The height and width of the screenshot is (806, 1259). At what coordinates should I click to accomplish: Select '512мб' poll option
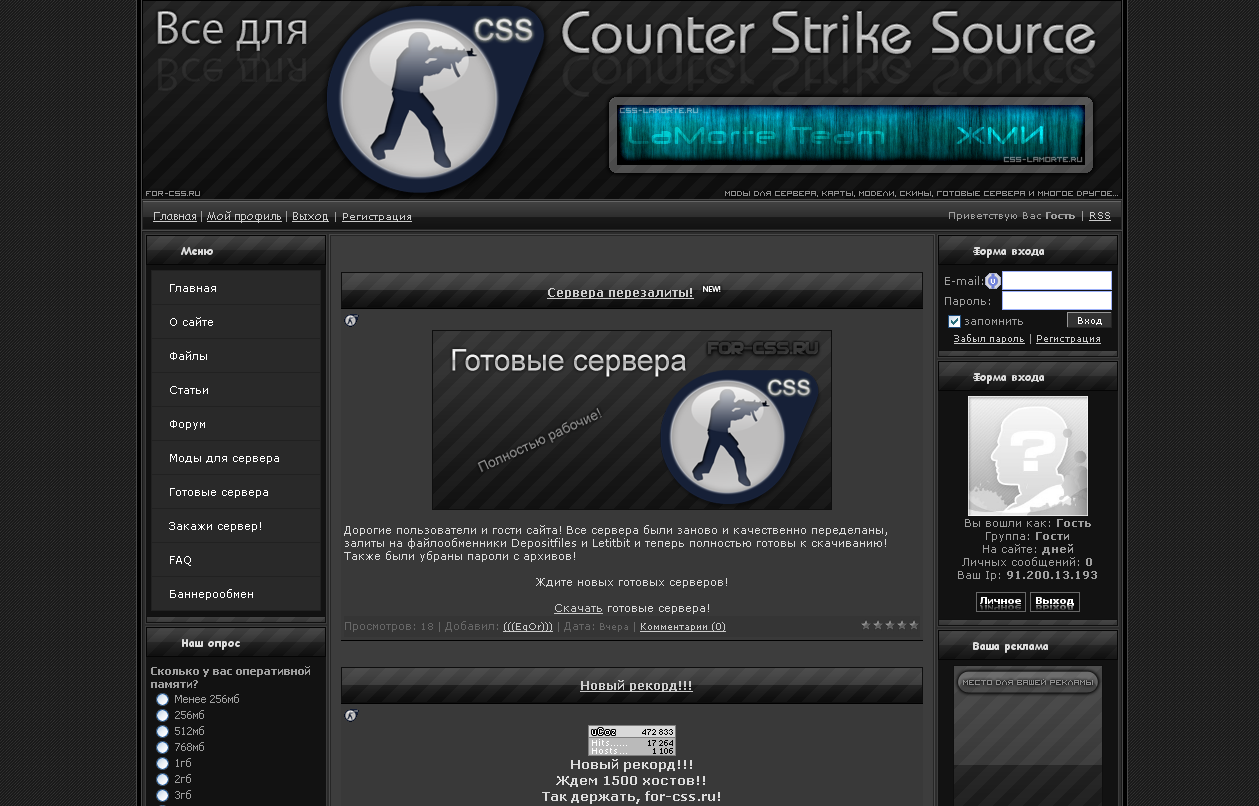162,731
